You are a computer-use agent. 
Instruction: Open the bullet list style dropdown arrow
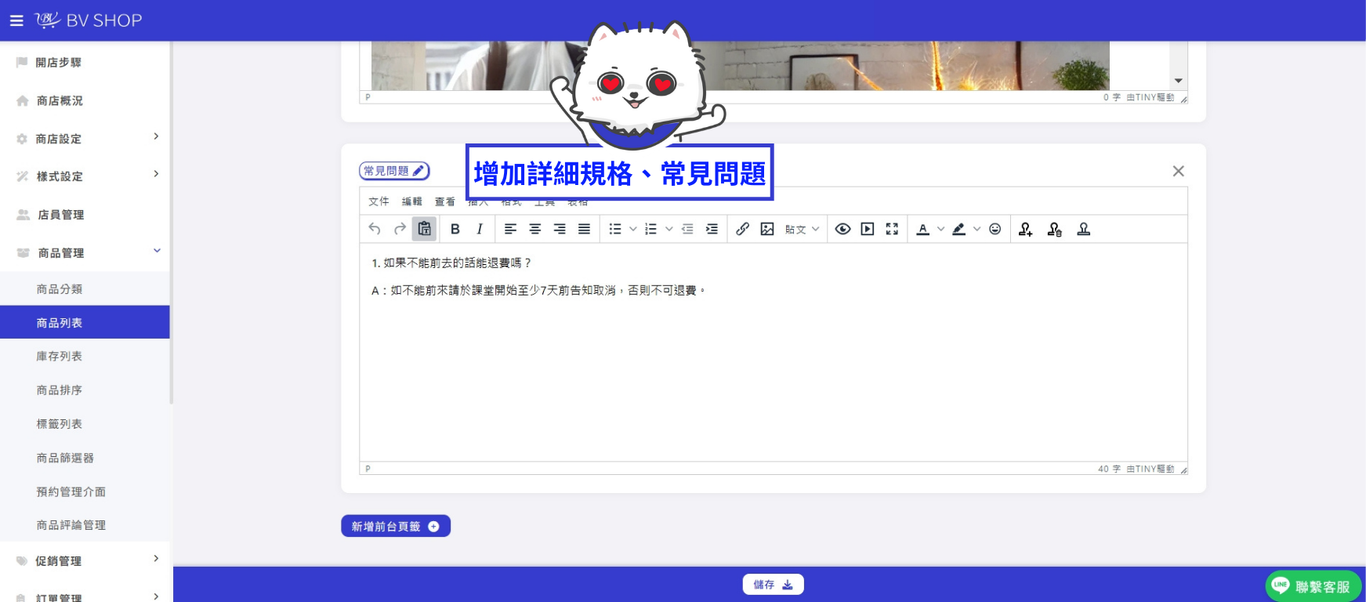633,229
